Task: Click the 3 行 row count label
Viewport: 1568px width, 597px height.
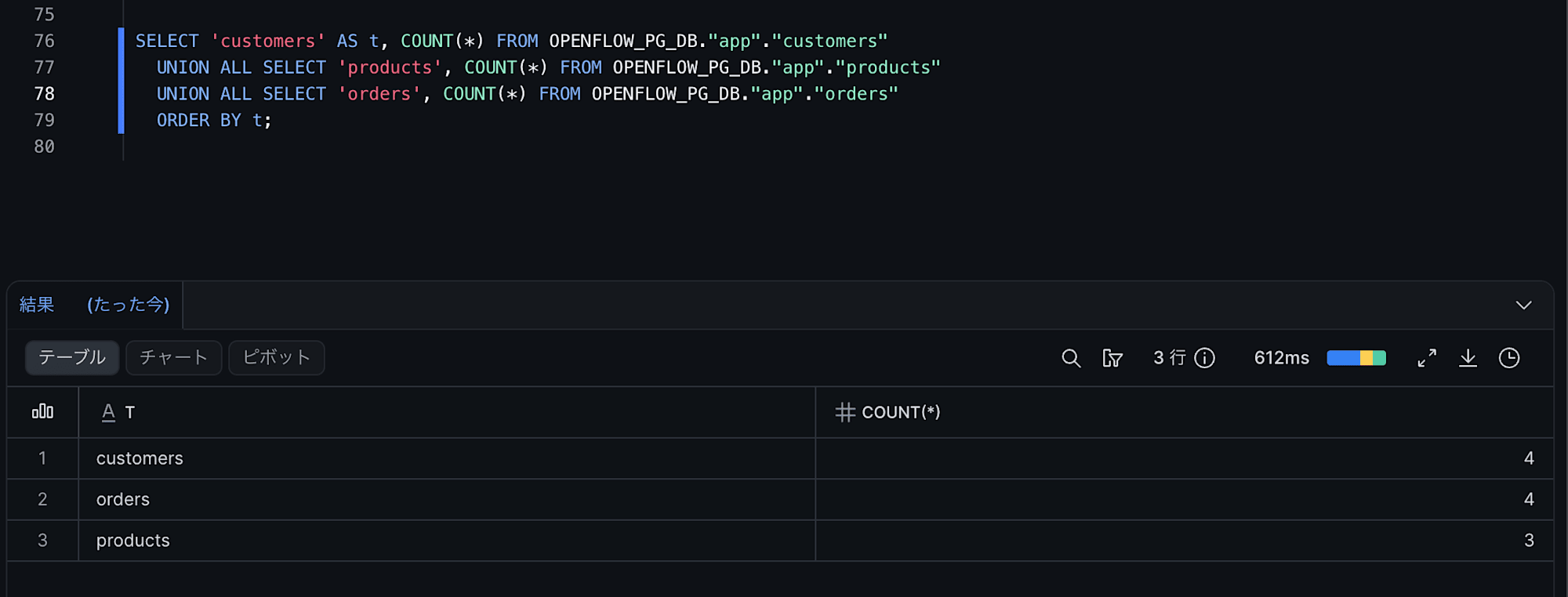Action: tap(1169, 358)
